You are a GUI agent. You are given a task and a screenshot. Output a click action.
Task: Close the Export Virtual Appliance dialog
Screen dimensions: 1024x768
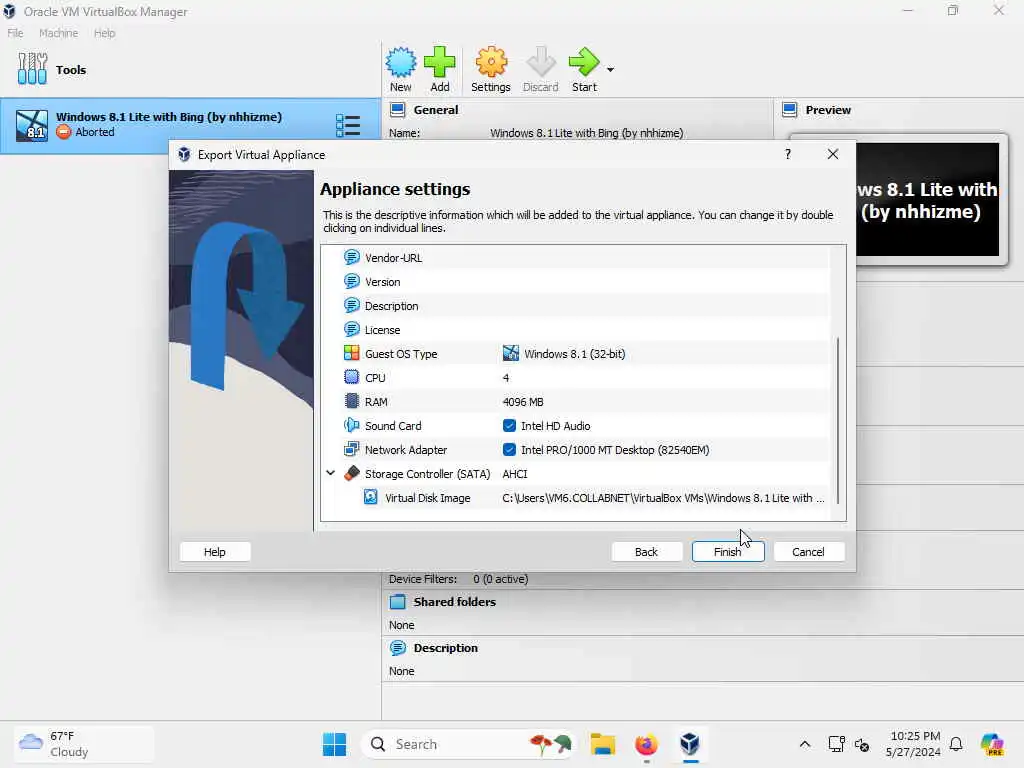point(833,154)
